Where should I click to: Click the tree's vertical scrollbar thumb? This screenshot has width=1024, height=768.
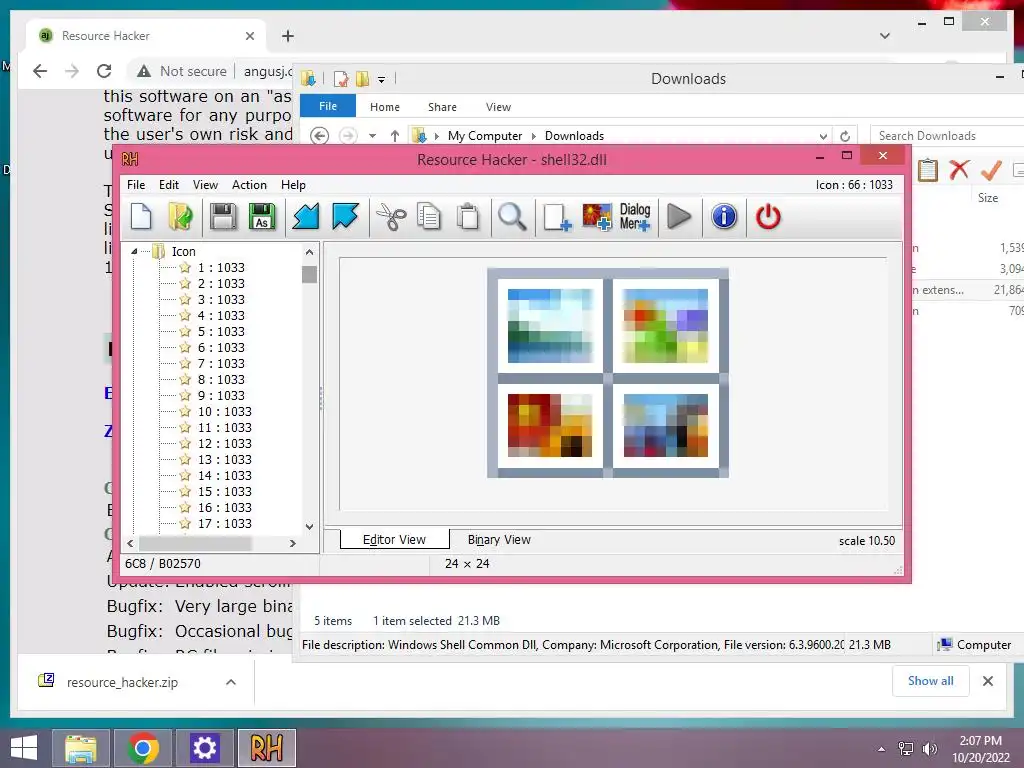tap(310, 274)
